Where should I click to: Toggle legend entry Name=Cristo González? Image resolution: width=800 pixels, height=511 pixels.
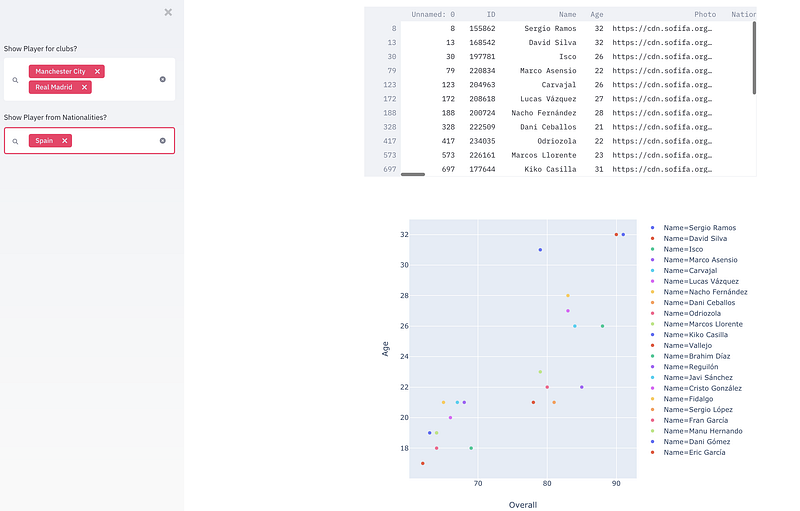pos(702,389)
